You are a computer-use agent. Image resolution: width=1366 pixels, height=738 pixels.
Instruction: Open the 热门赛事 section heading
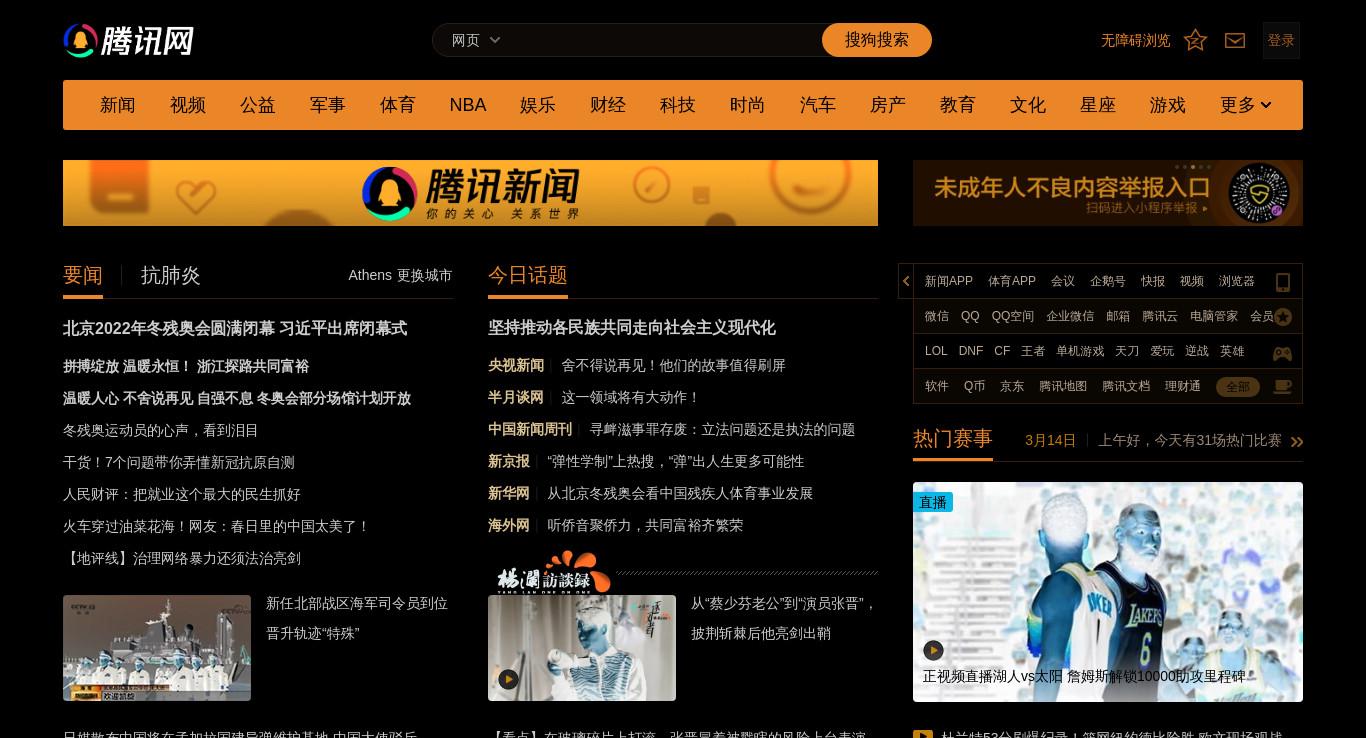click(953, 438)
